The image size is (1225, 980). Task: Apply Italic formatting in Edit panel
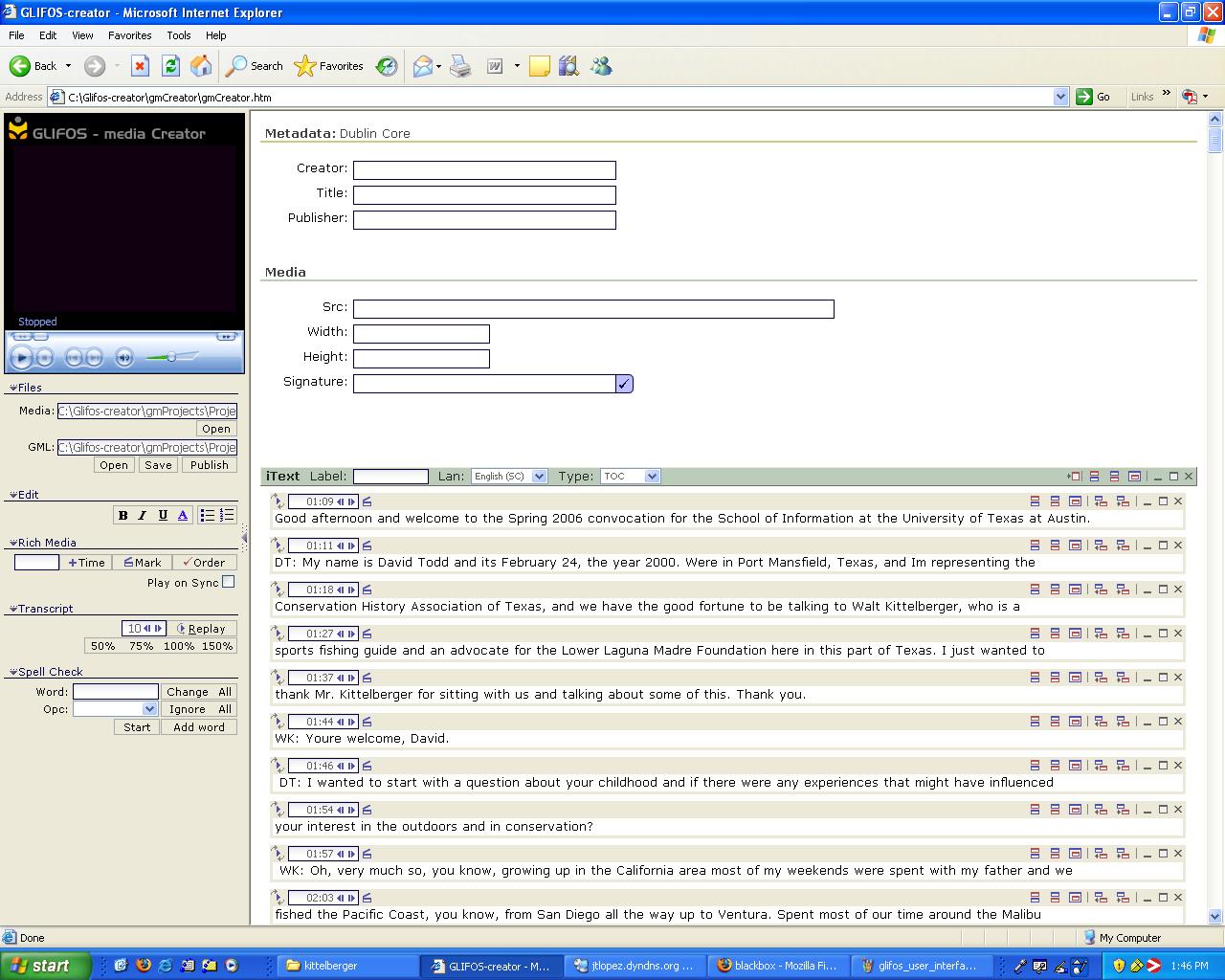(x=143, y=515)
